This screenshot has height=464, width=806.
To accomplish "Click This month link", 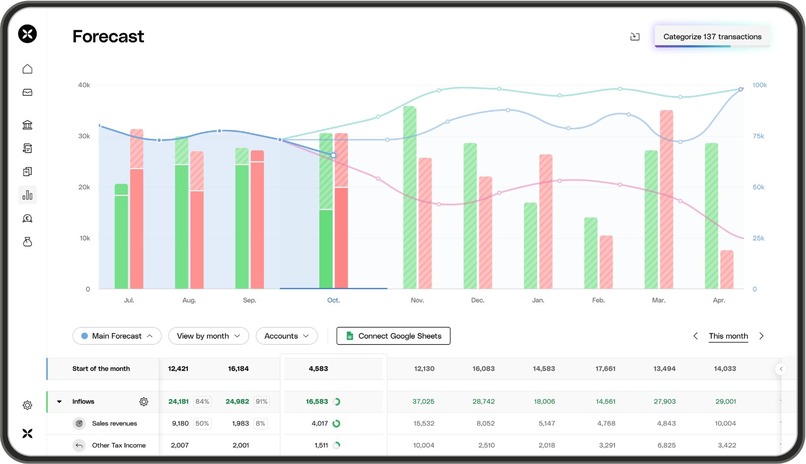I will click(728, 336).
